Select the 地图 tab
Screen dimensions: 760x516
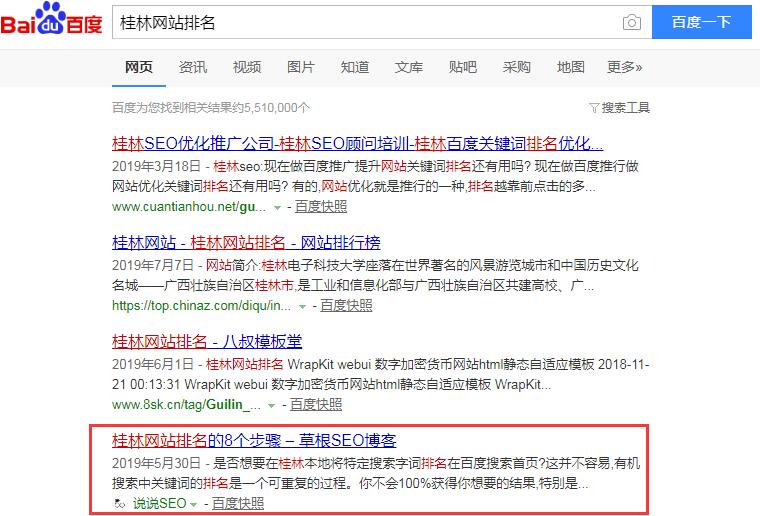[x=571, y=67]
